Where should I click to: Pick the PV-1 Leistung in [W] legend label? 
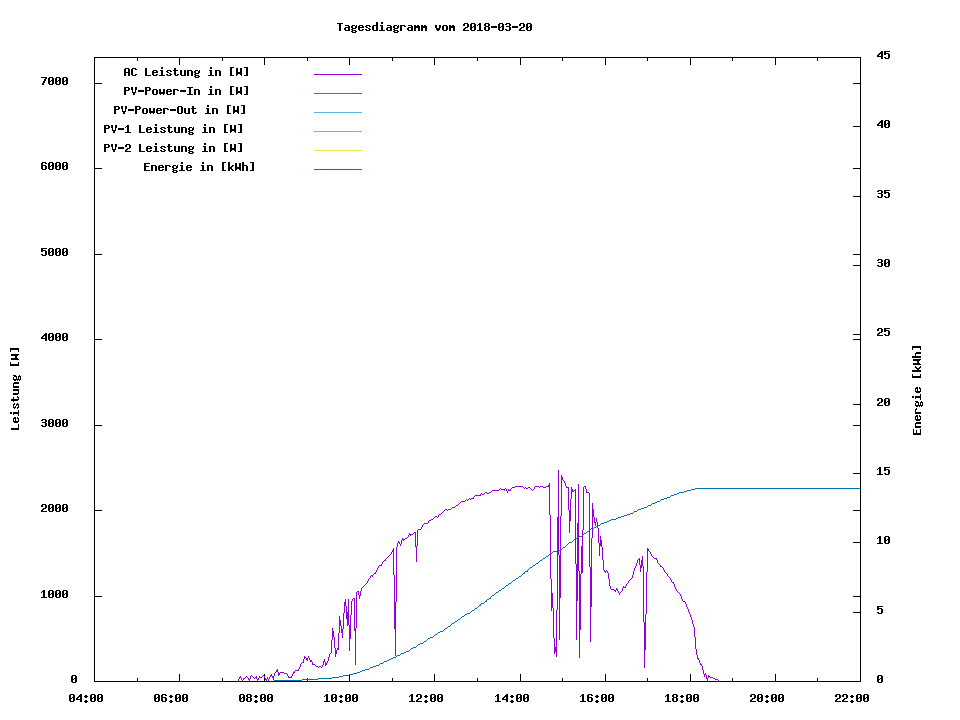(173, 129)
